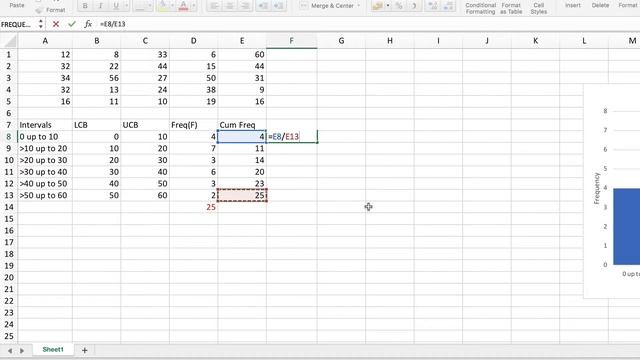Cancel the formula entry with red X
Viewport: 640px width, 360px height.
point(56,24)
